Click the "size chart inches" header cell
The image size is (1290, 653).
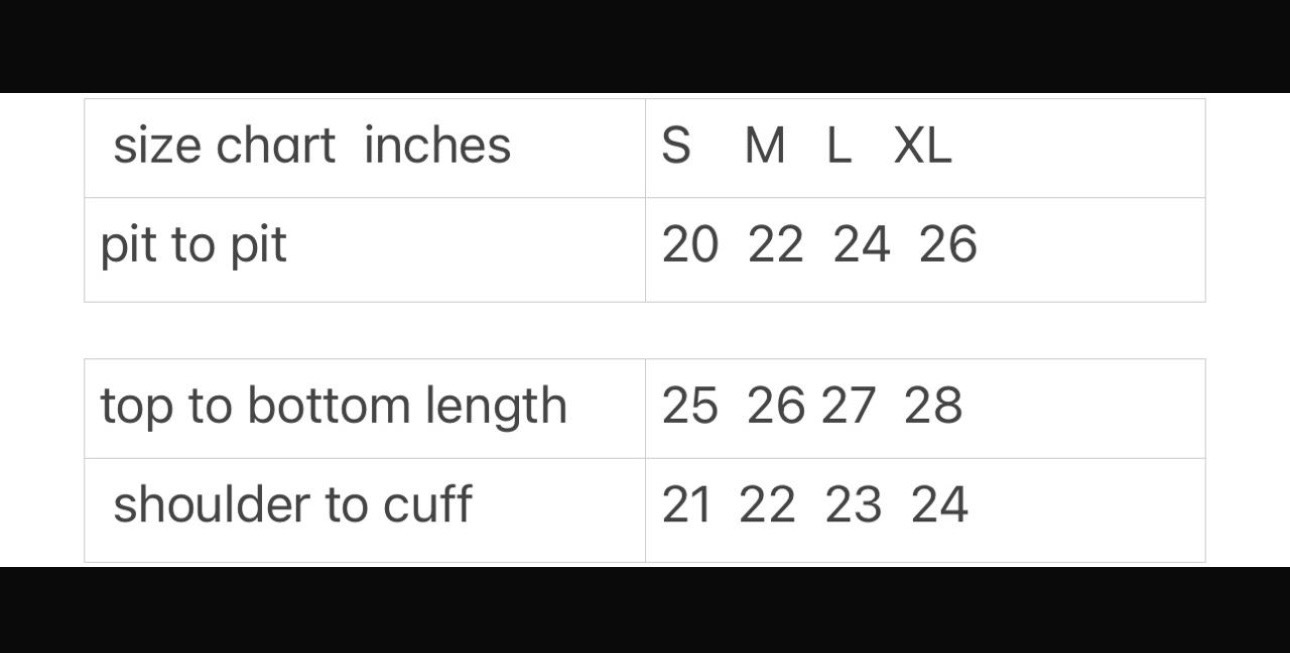(x=312, y=146)
